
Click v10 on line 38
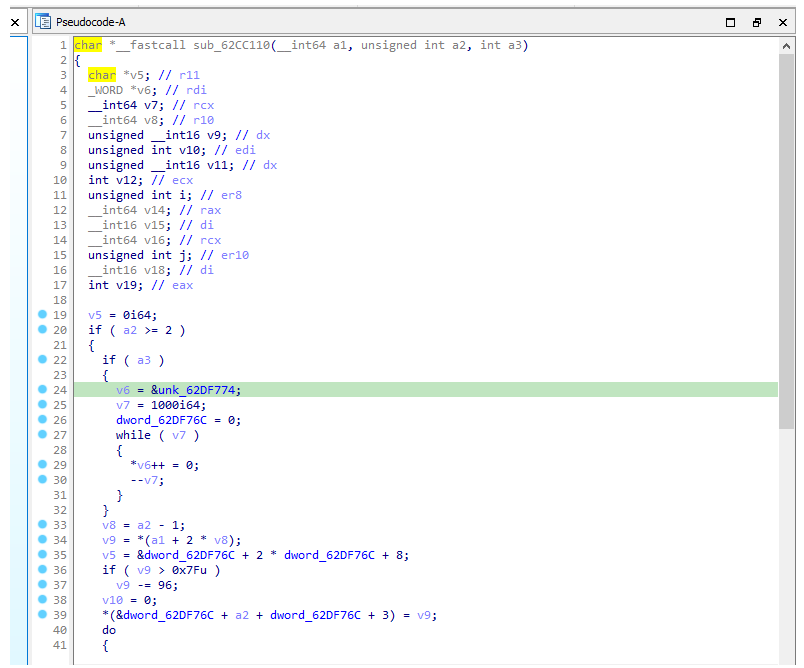click(112, 600)
